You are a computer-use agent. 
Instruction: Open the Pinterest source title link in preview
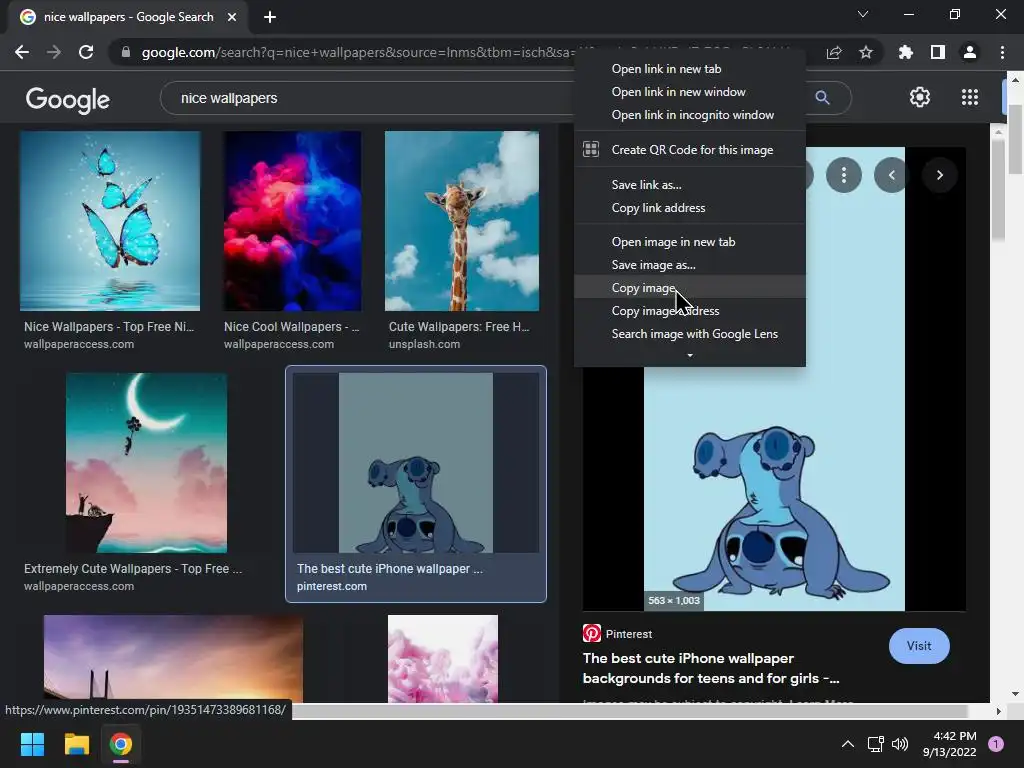(x=711, y=668)
